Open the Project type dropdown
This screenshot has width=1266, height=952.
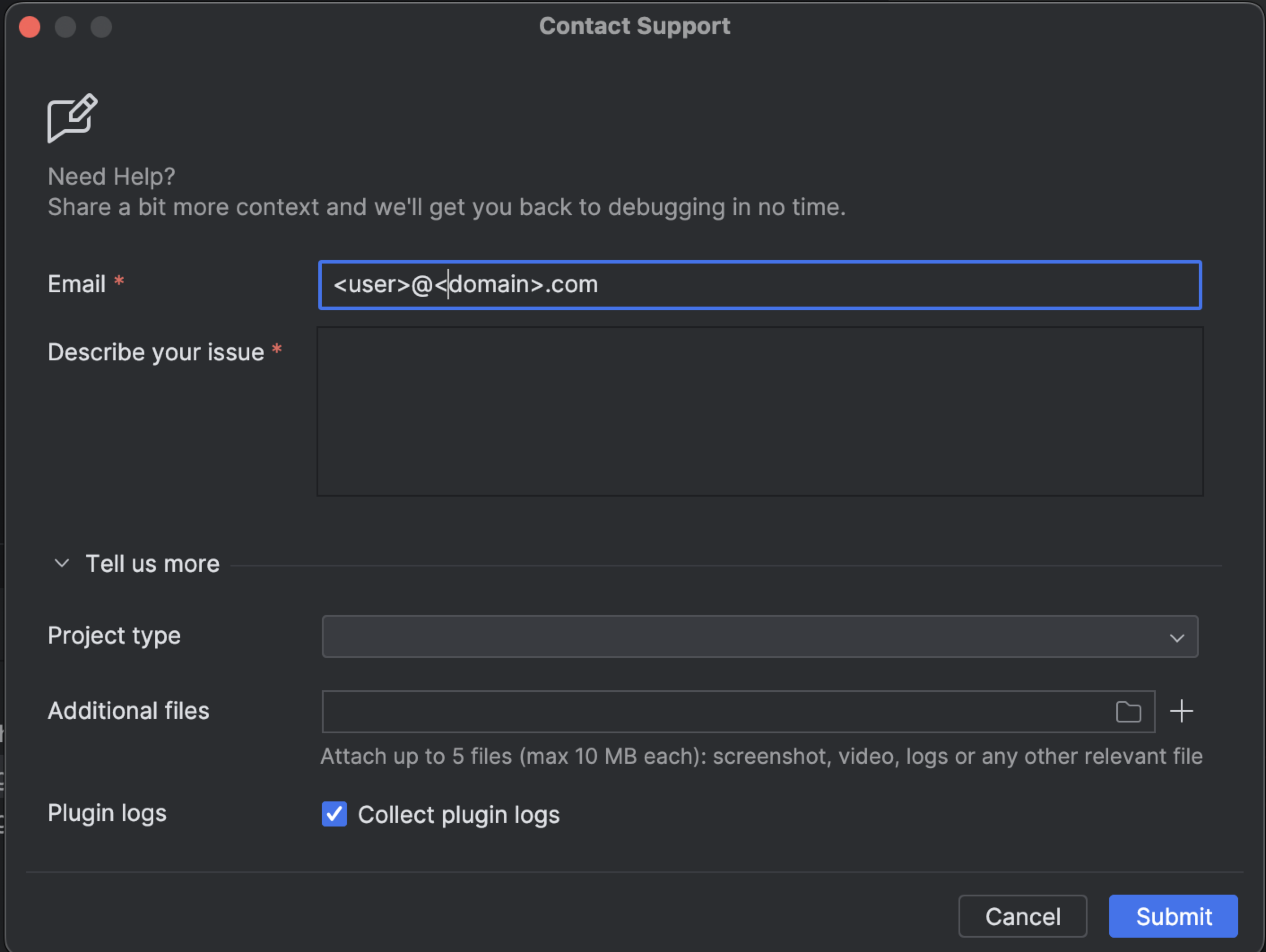[x=744, y=637]
